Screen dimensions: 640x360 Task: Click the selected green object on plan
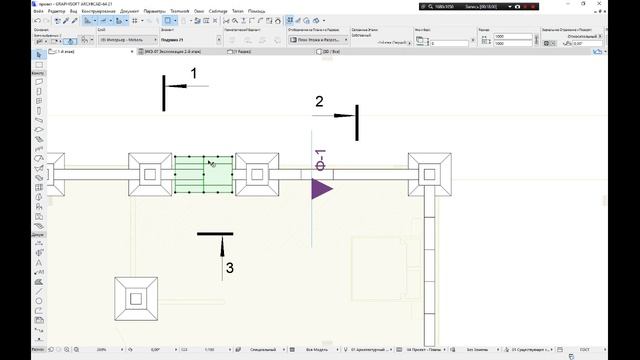click(203, 174)
